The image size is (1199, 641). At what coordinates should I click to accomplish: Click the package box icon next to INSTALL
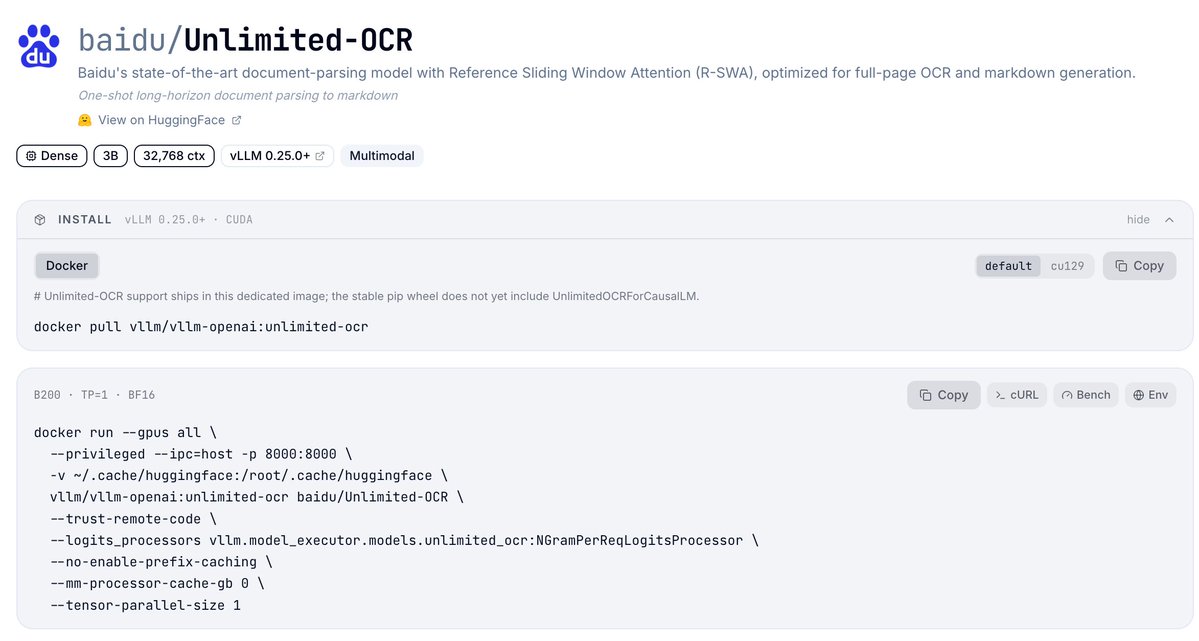point(40,220)
